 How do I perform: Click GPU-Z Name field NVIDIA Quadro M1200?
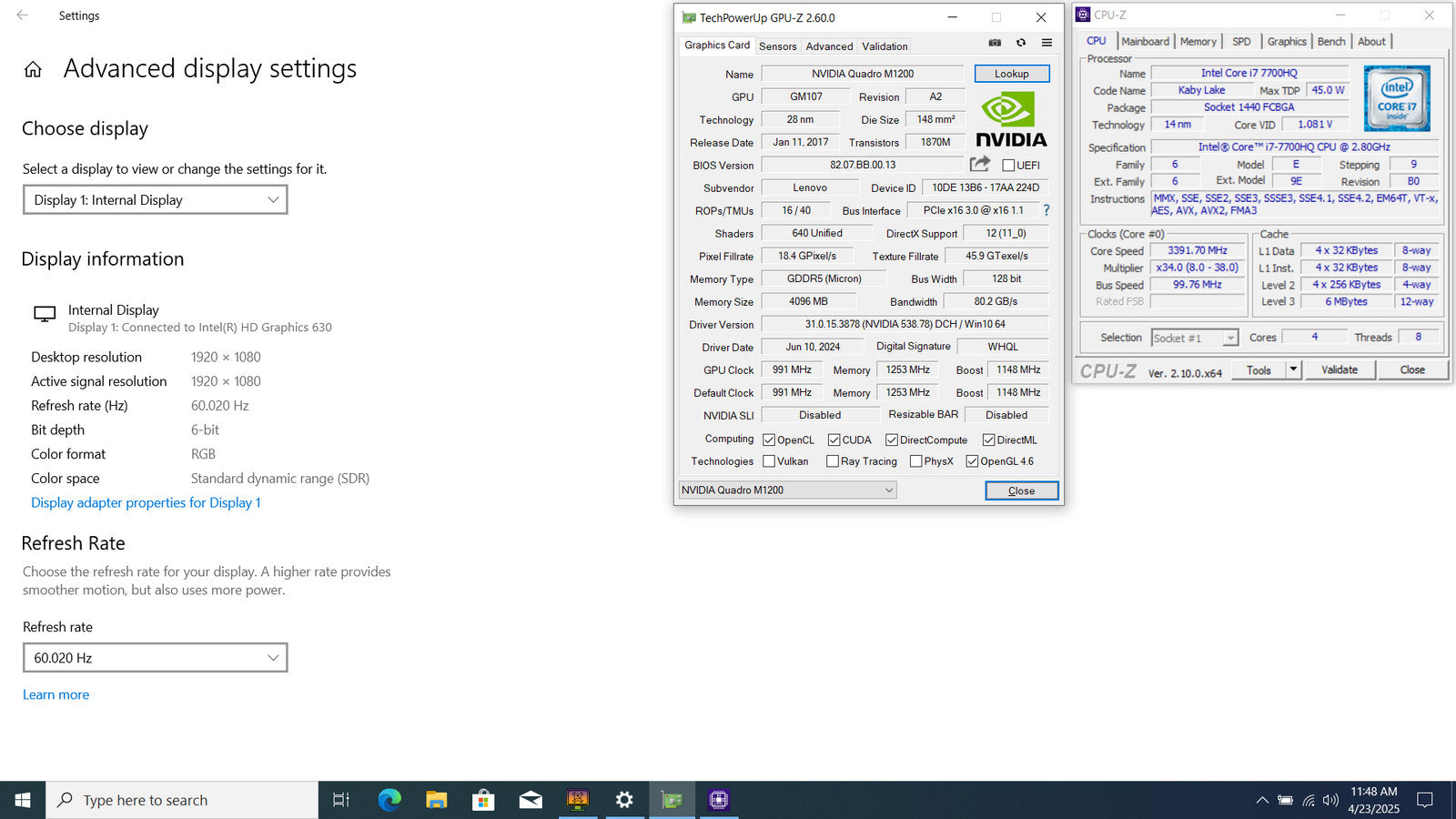tap(862, 74)
